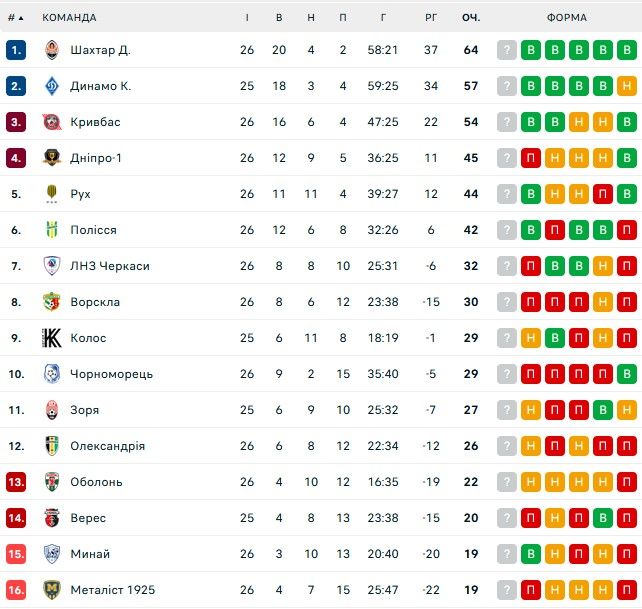Sort standings by ОЧ. points header
This screenshot has height=609, width=642.
pyautogui.click(x=471, y=17)
